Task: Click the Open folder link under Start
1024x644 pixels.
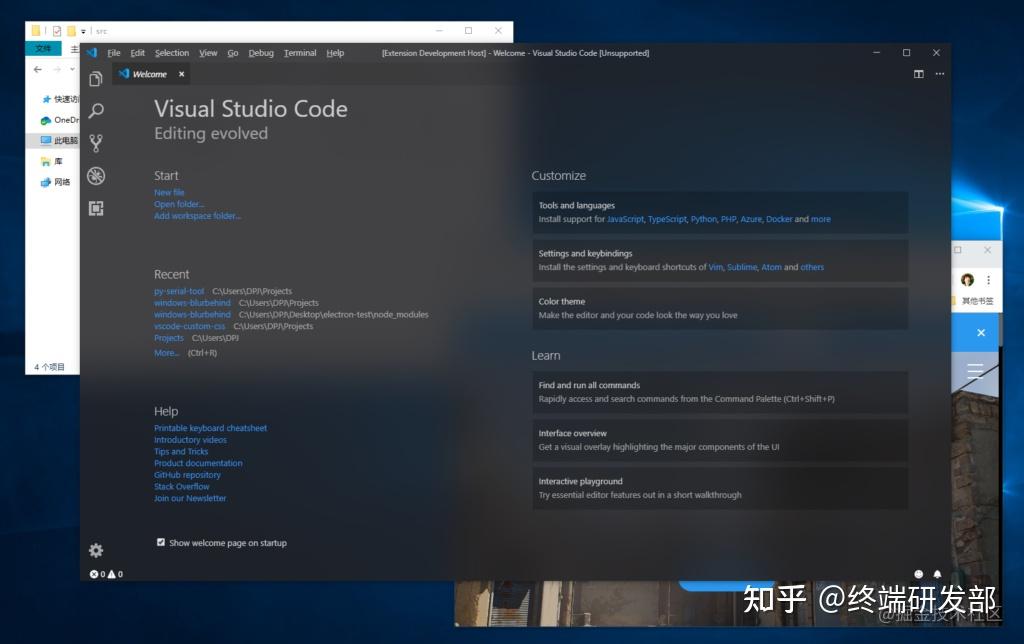Action: tap(179, 204)
